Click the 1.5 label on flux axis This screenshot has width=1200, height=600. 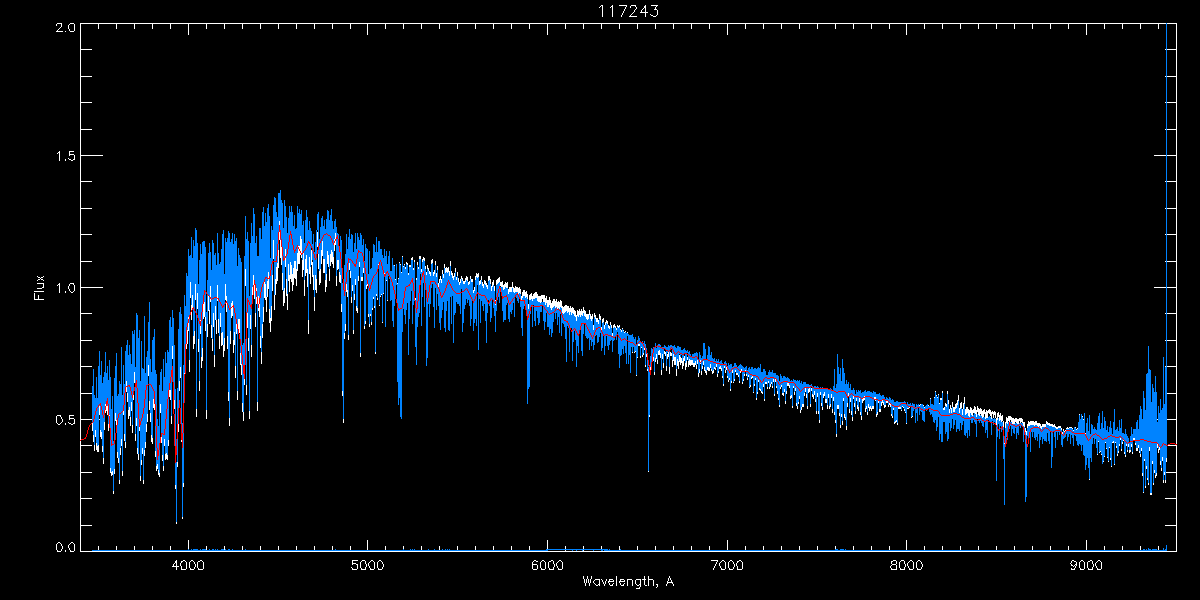click(x=66, y=157)
